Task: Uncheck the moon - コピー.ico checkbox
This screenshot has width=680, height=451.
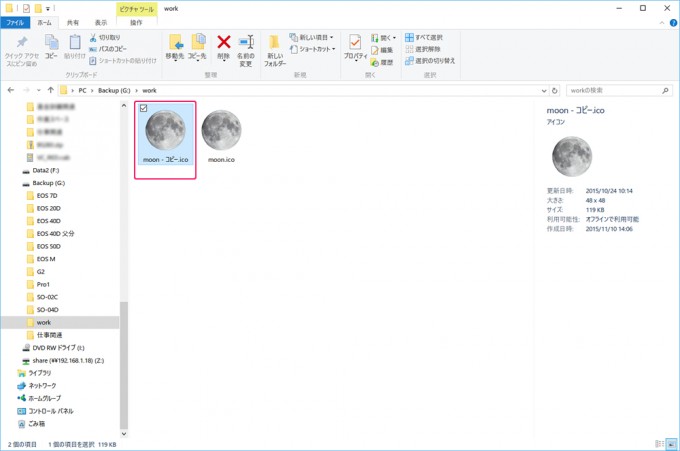Action: click(144, 108)
